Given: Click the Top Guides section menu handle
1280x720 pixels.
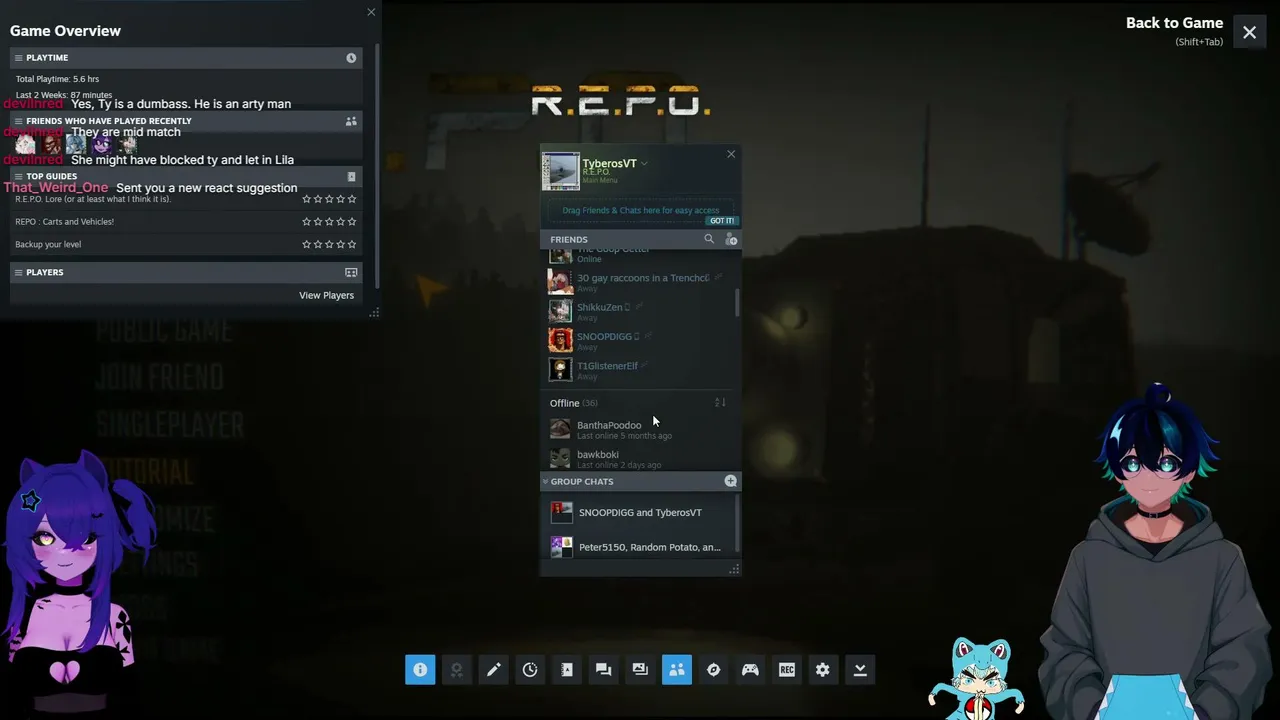Looking at the screenshot, I should 18,177.
